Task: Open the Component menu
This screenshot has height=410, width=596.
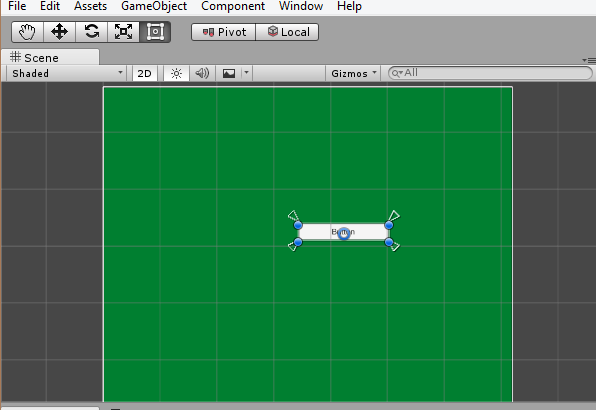Action: (x=233, y=6)
